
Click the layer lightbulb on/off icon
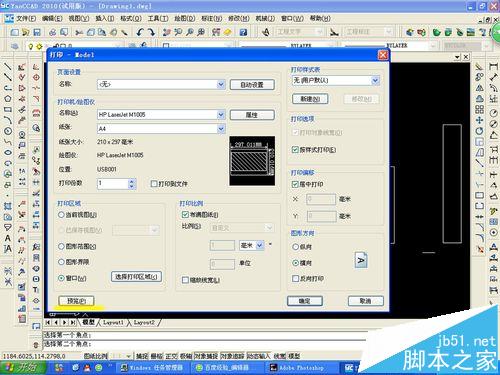coord(31,46)
